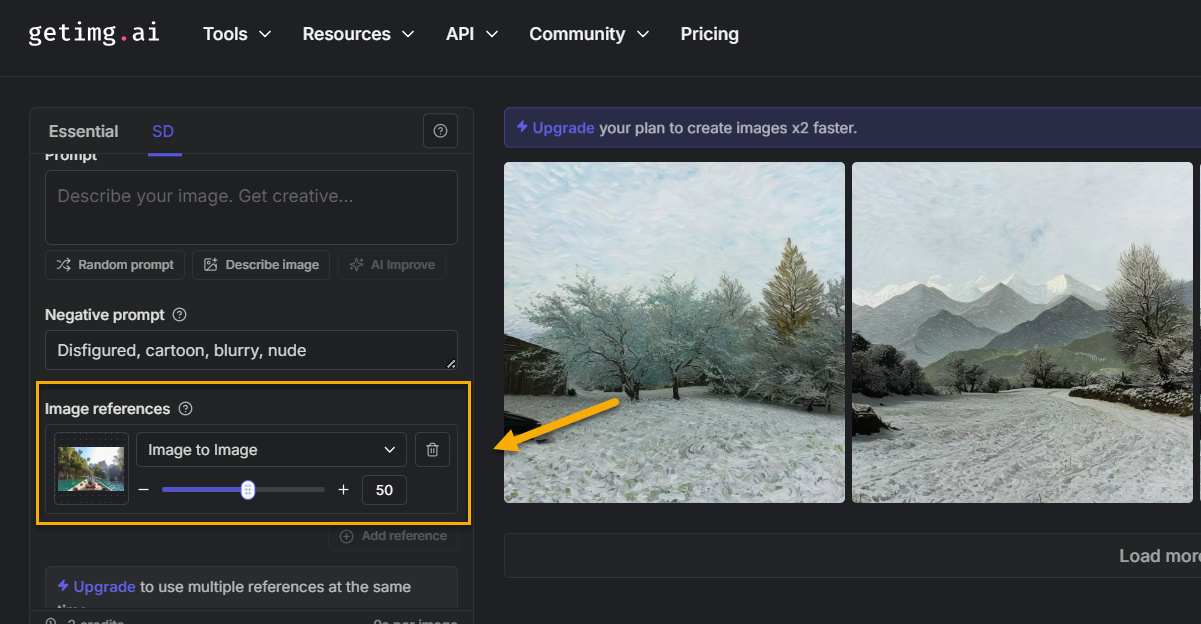Open the Image to Image dropdown

point(271,449)
